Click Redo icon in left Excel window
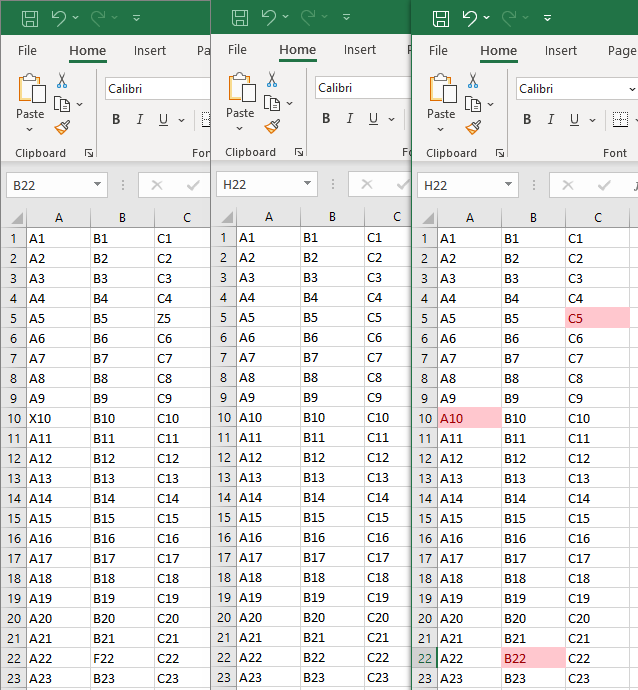The image size is (638, 690). (98, 18)
